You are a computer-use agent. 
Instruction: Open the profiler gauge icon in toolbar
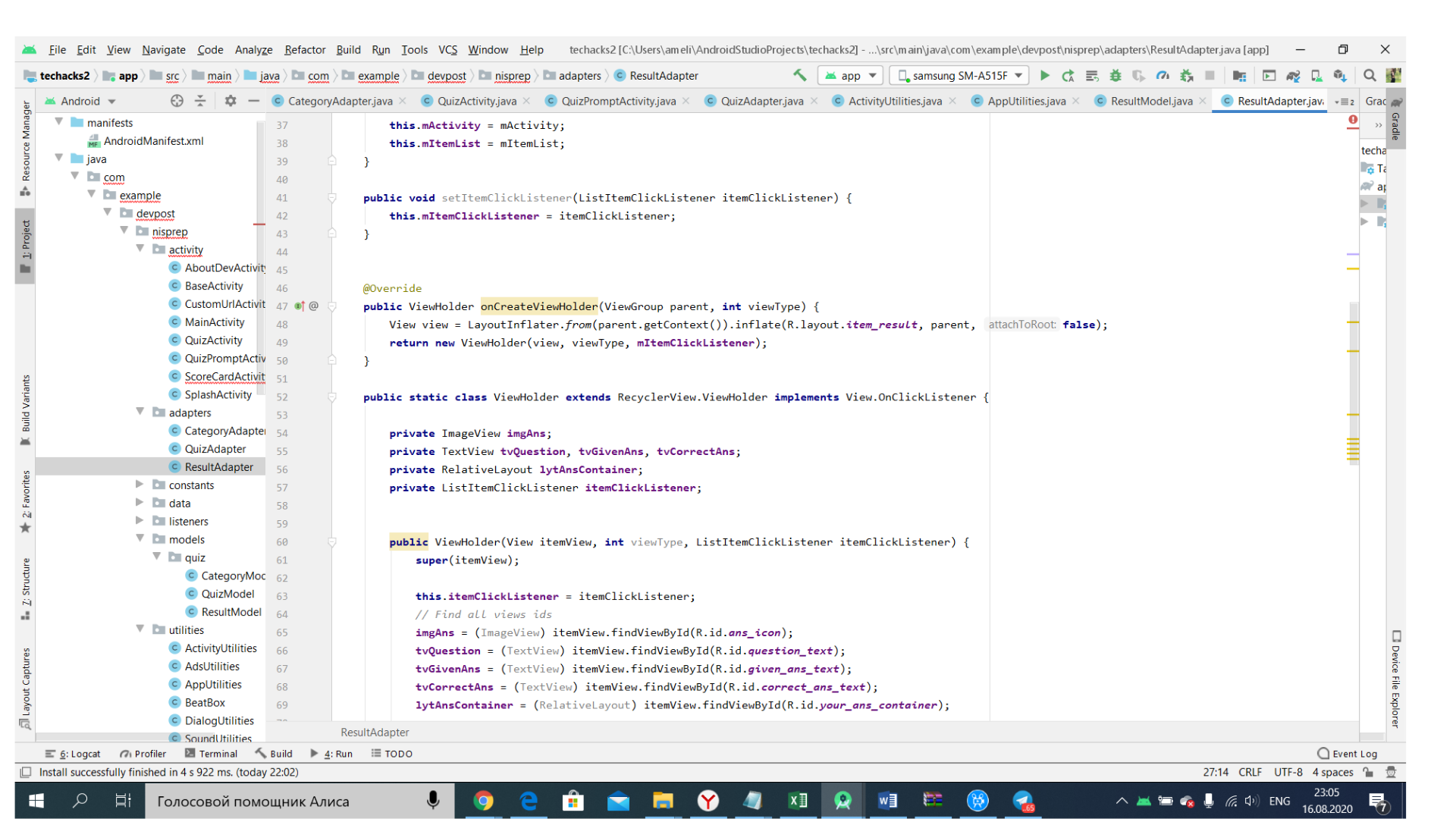click(1163, 75)
